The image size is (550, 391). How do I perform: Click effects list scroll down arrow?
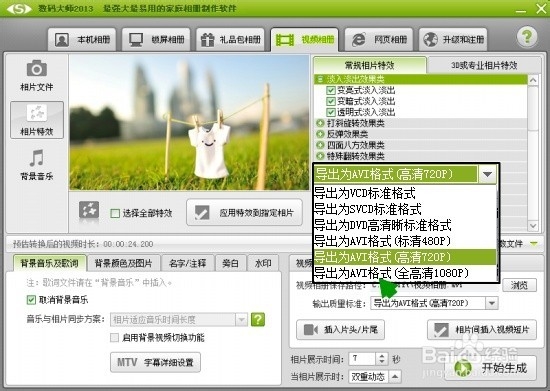coord(533,226)
